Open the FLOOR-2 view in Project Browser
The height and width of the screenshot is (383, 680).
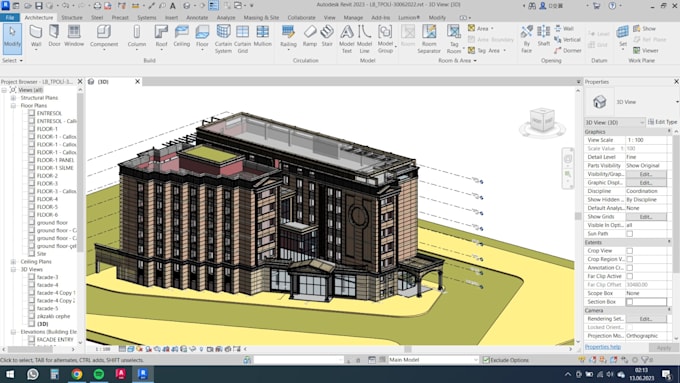[x=47, y=176]
